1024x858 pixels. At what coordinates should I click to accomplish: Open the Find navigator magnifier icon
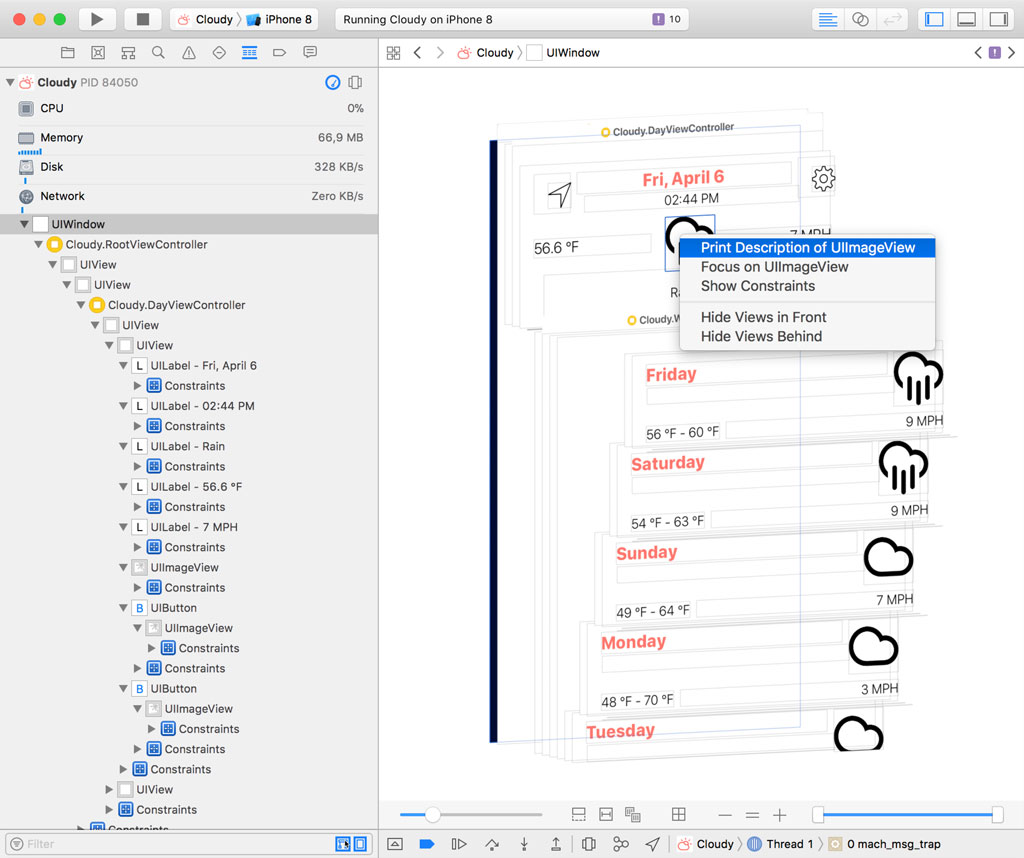[157, 52]
